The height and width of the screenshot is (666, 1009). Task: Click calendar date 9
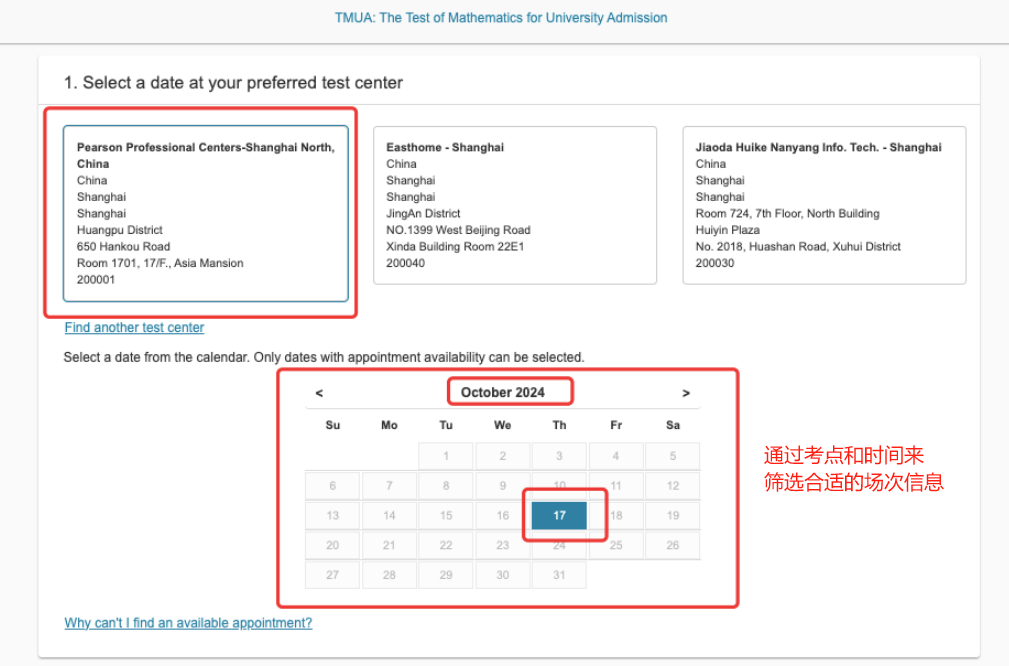(503, 486)
